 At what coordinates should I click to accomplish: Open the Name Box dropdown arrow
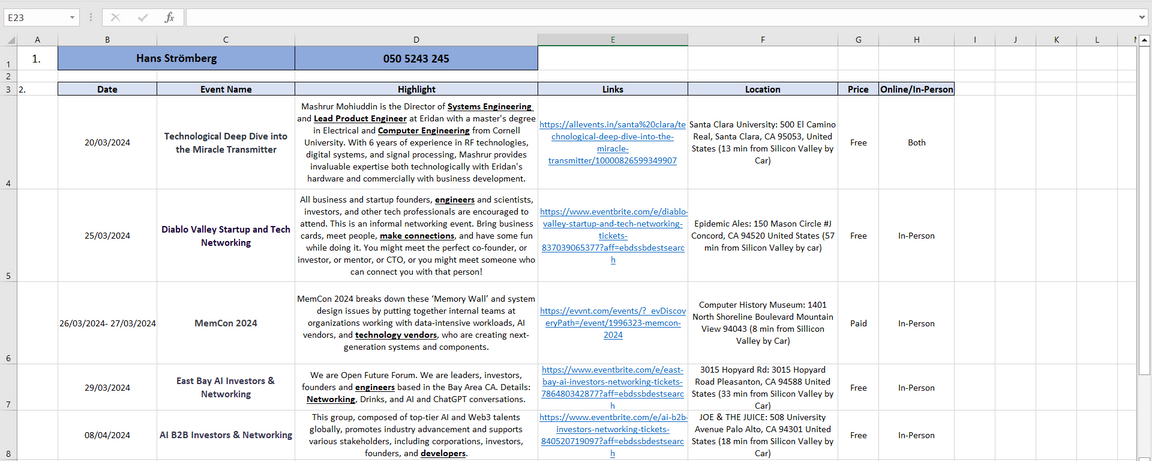pyautogui.click(x=72, y=18)
